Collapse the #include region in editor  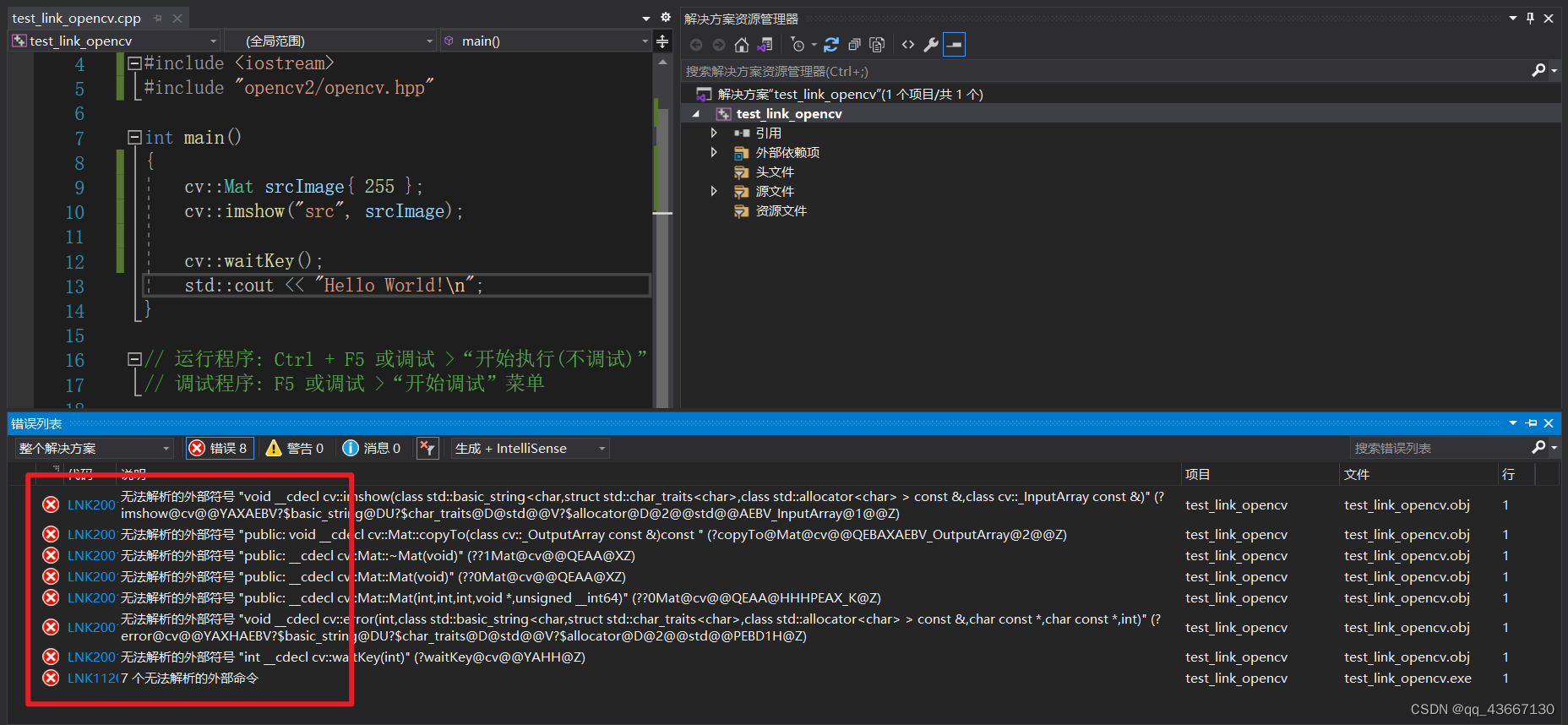point(133,63)
